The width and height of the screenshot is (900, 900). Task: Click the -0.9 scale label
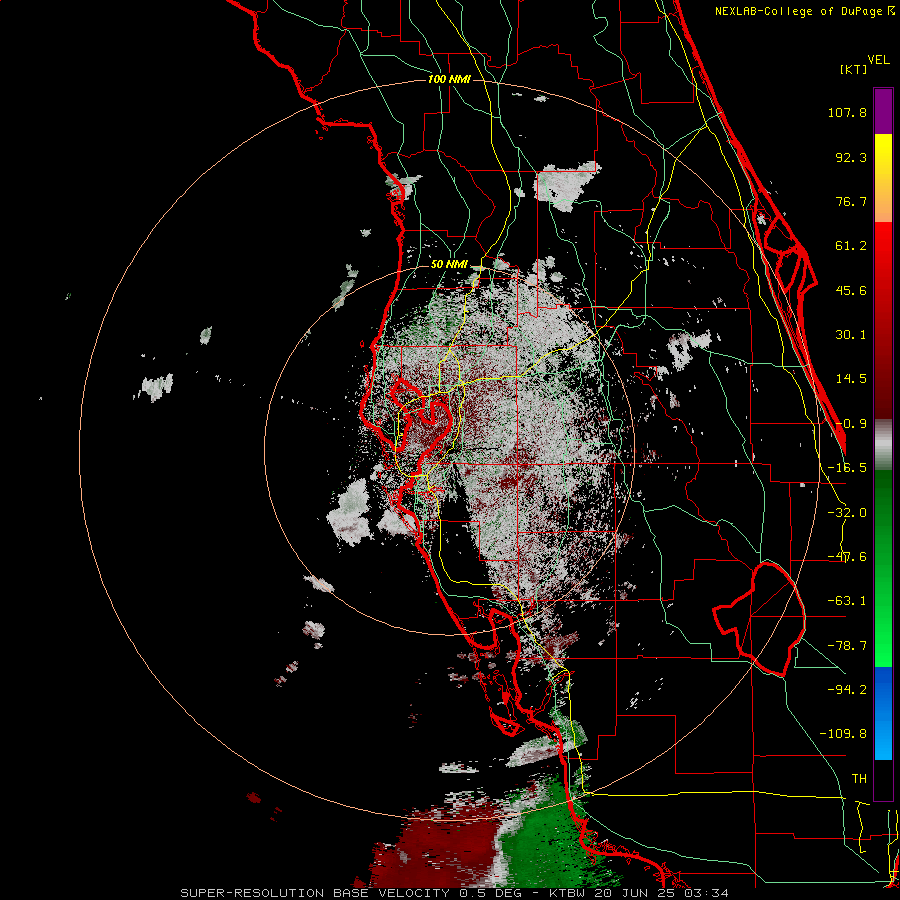[851, 424]
